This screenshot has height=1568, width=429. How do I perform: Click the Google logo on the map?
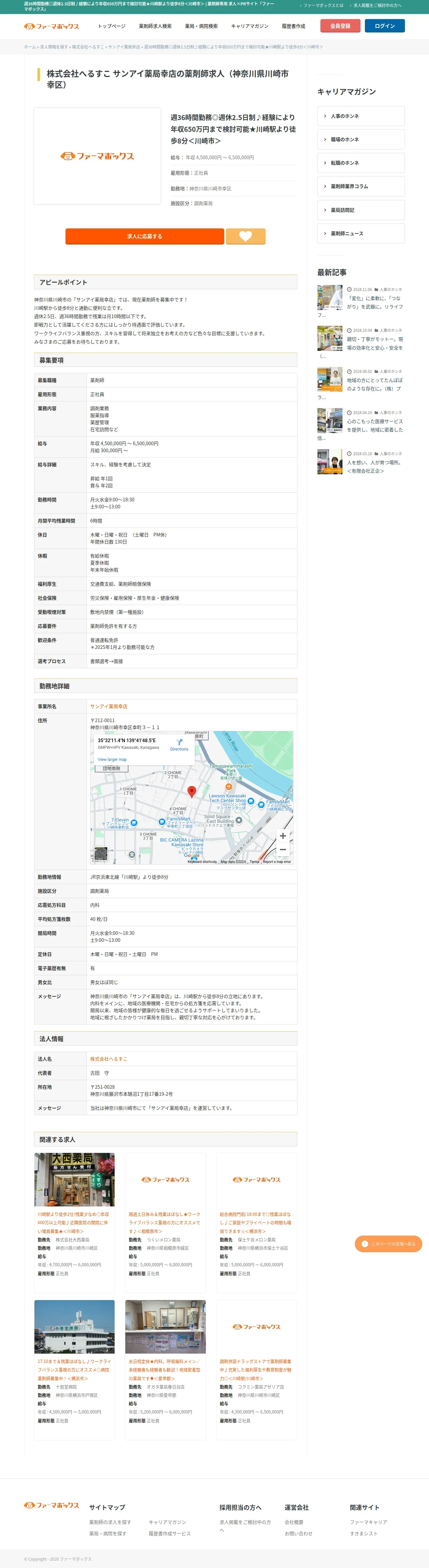coord(192,855)
